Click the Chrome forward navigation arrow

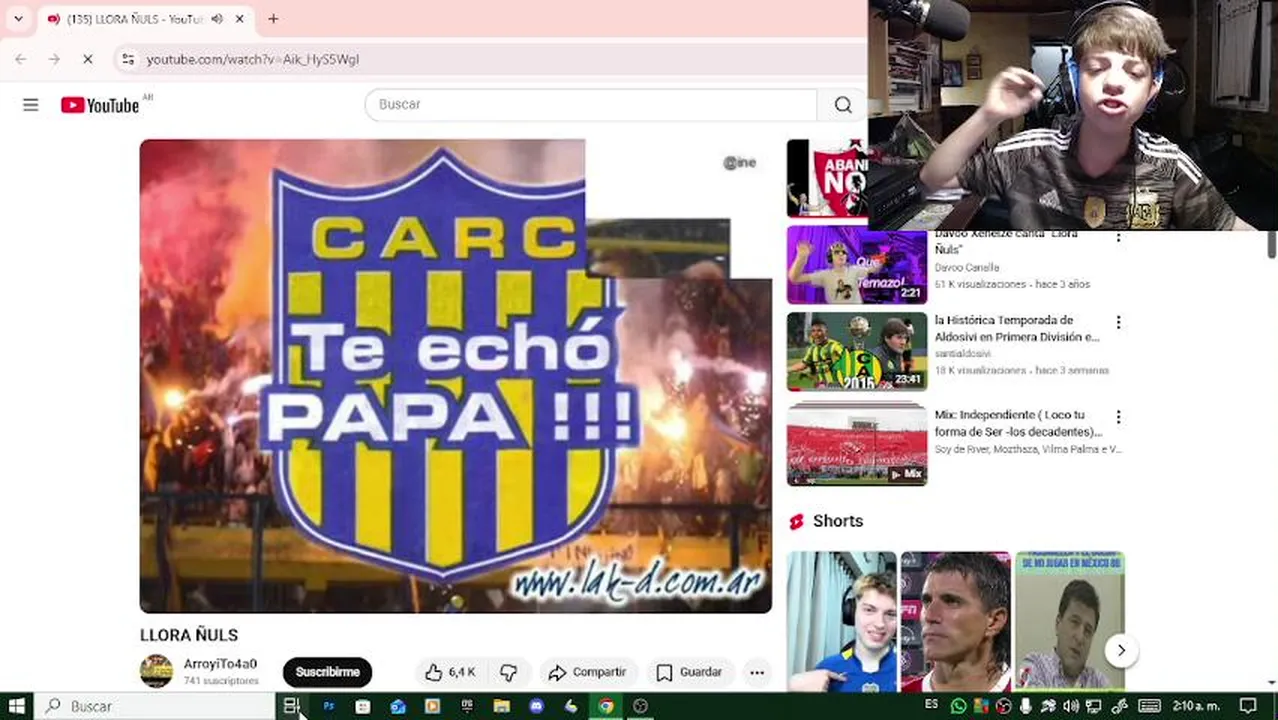(54, 59)
